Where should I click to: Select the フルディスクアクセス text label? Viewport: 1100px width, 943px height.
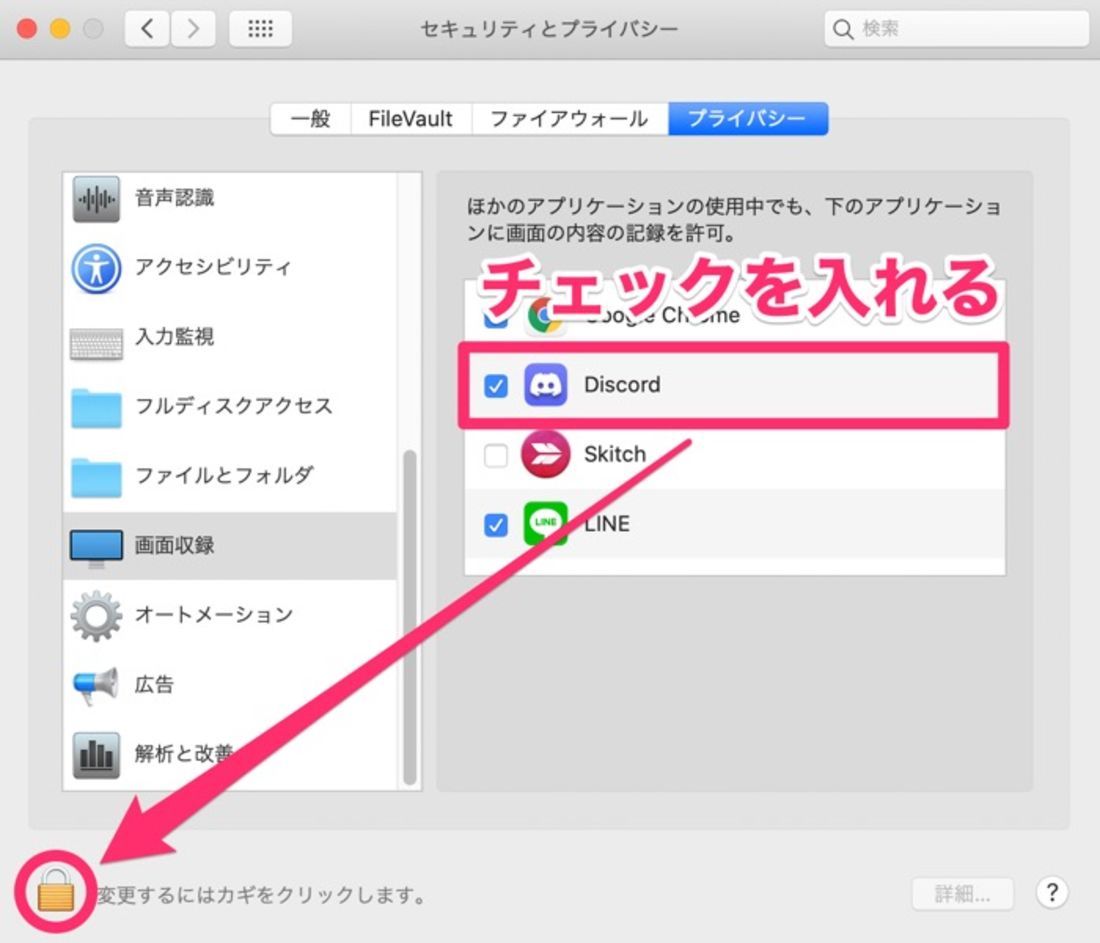pyautogui.click(x=234, y=406)
